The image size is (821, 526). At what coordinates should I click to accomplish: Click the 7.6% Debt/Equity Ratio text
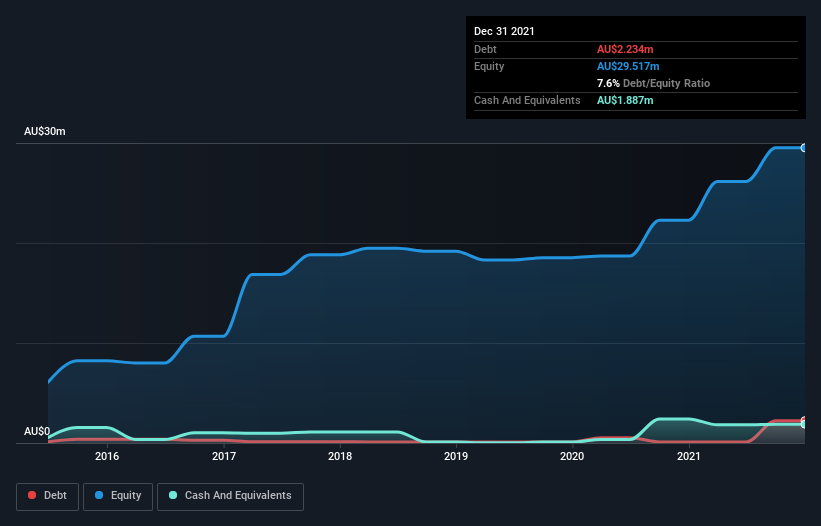coord(653,83)
